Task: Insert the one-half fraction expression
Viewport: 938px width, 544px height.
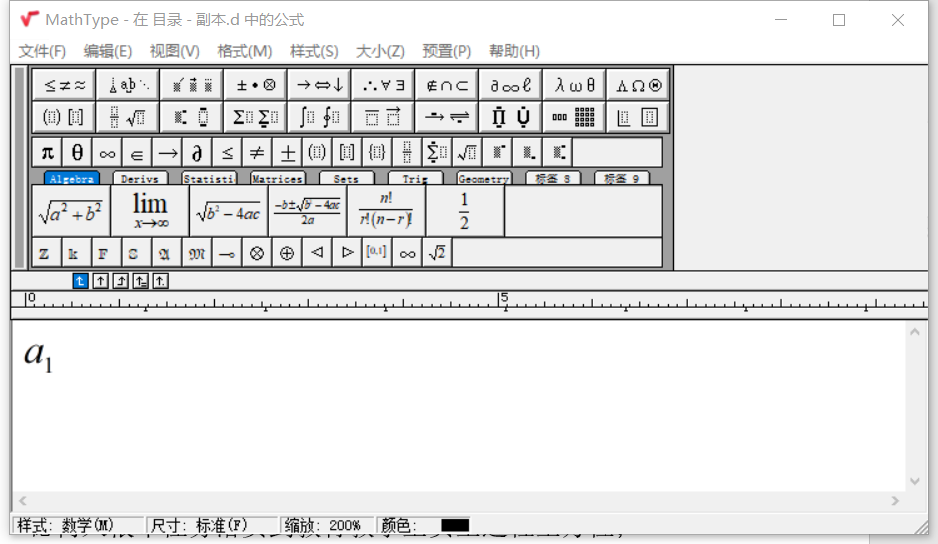Action: click(465, 211)
